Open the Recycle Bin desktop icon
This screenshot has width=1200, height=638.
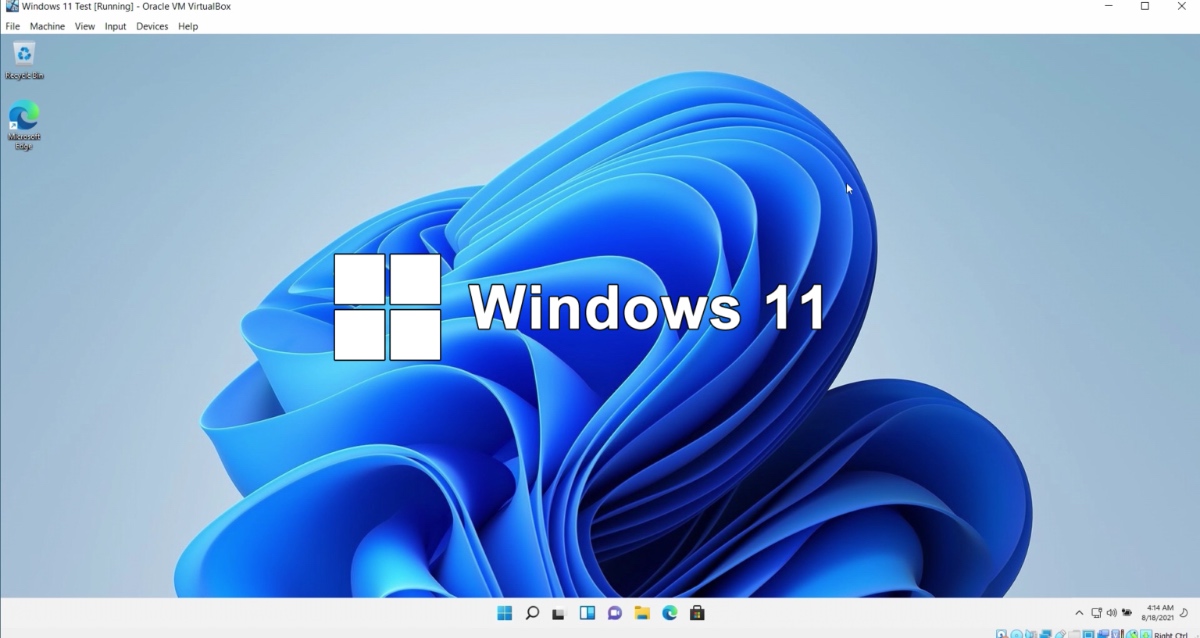tap(24, 60)
